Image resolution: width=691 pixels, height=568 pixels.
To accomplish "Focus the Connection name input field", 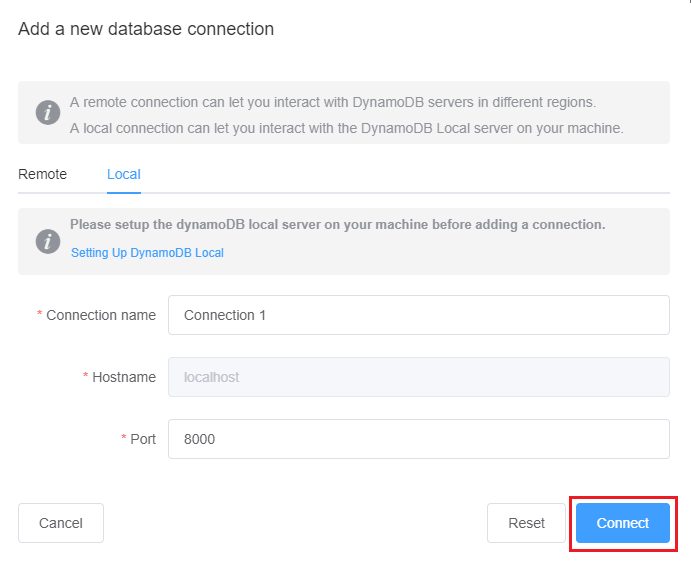I will click(x=418, y=315).
